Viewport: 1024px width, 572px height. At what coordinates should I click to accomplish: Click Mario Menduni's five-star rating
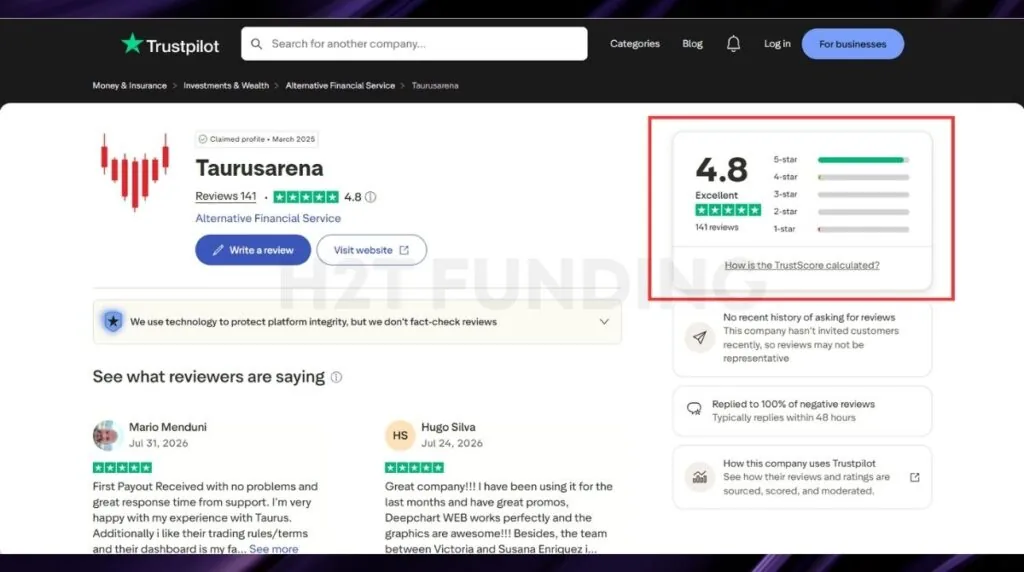tap(122, 468)
